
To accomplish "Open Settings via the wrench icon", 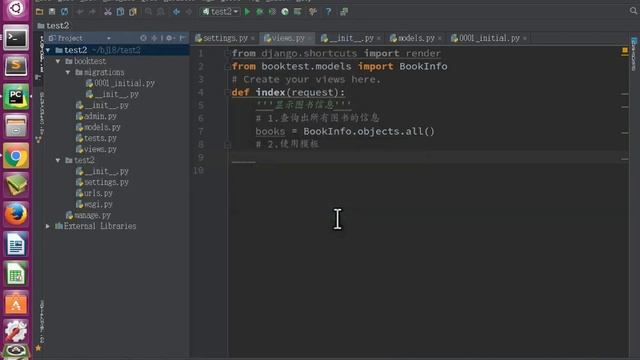I will coord(313,12).
